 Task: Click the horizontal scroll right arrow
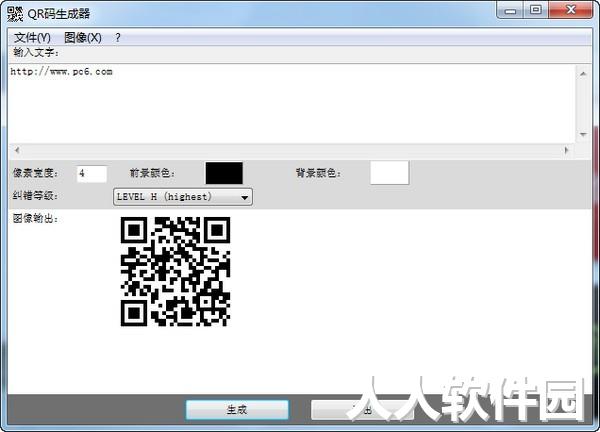click(567, 150)
